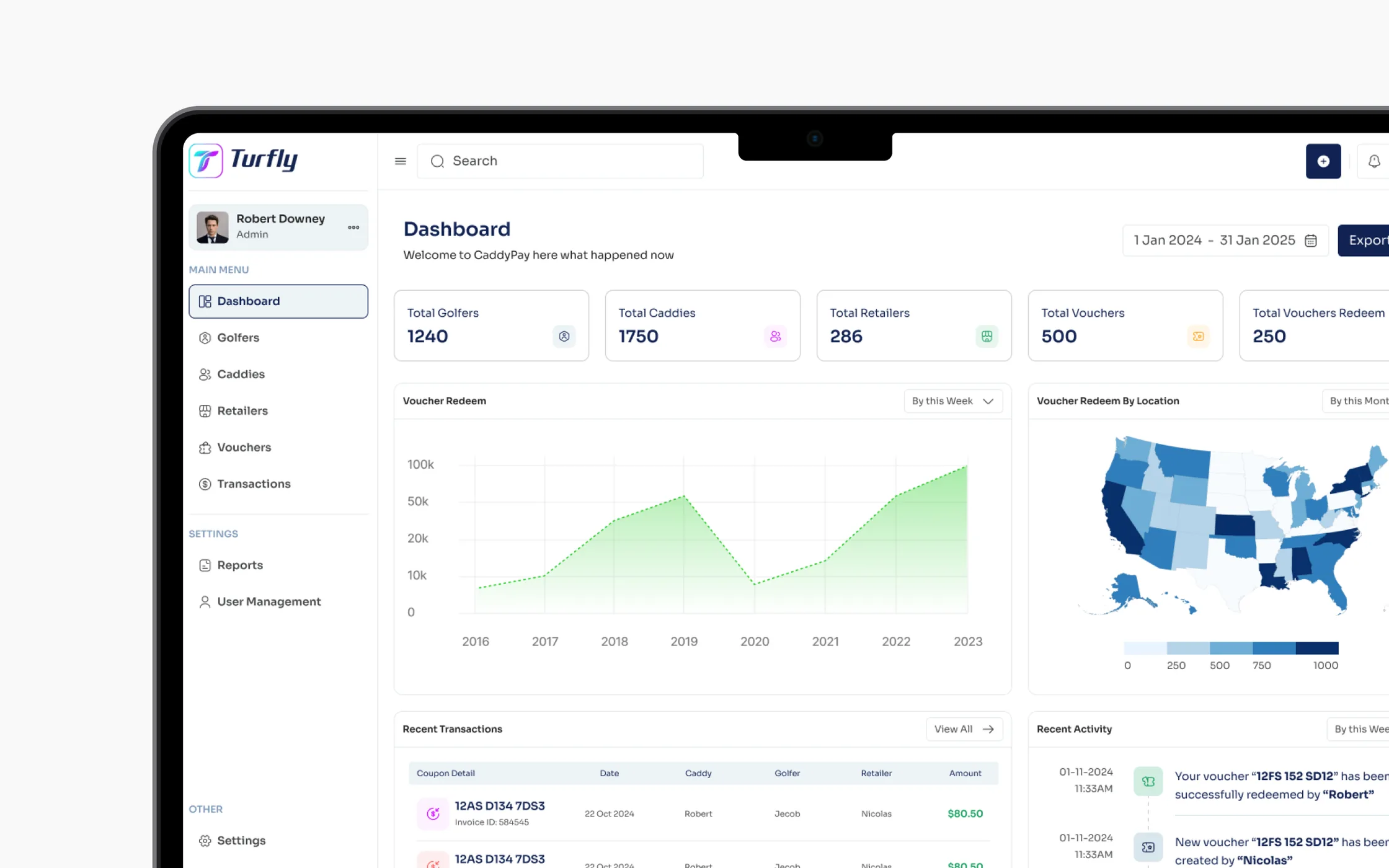Click the Reports sidebar icon

pos(205,565)
